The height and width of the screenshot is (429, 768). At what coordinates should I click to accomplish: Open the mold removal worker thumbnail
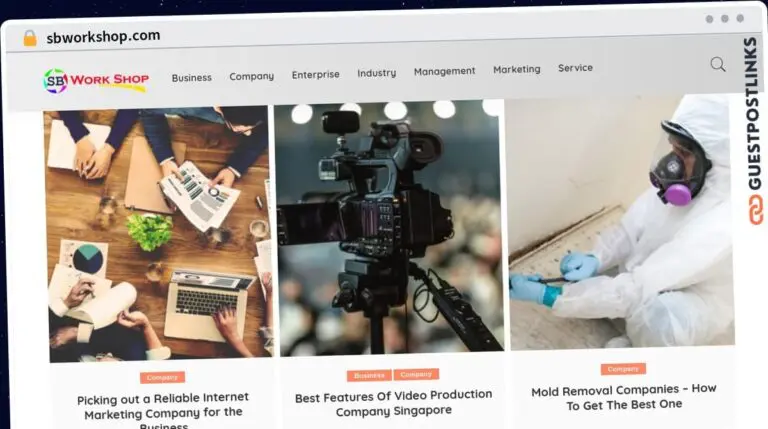620,222
